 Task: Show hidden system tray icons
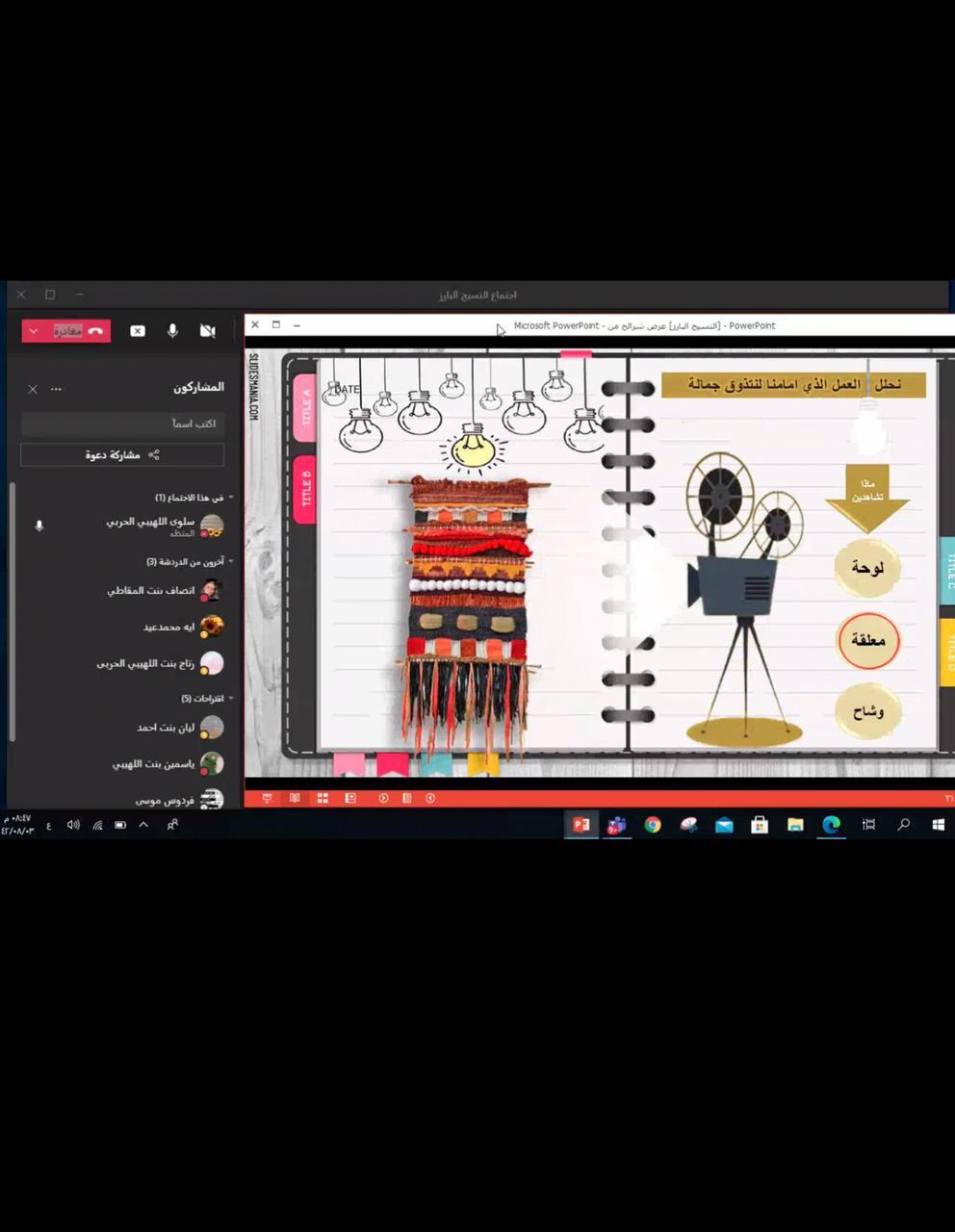[143, 825]
